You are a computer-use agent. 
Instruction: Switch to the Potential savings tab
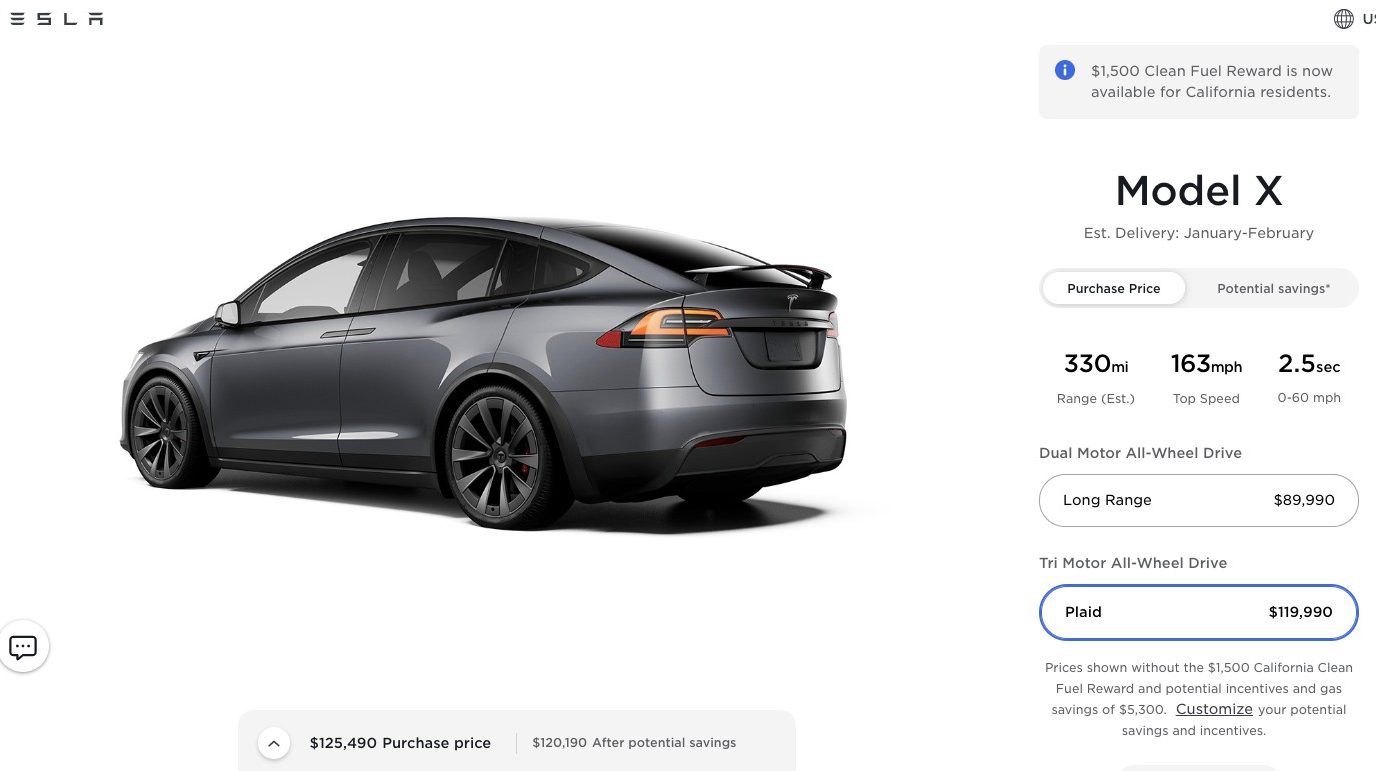pyautogui.click(x=1273, y=288)
